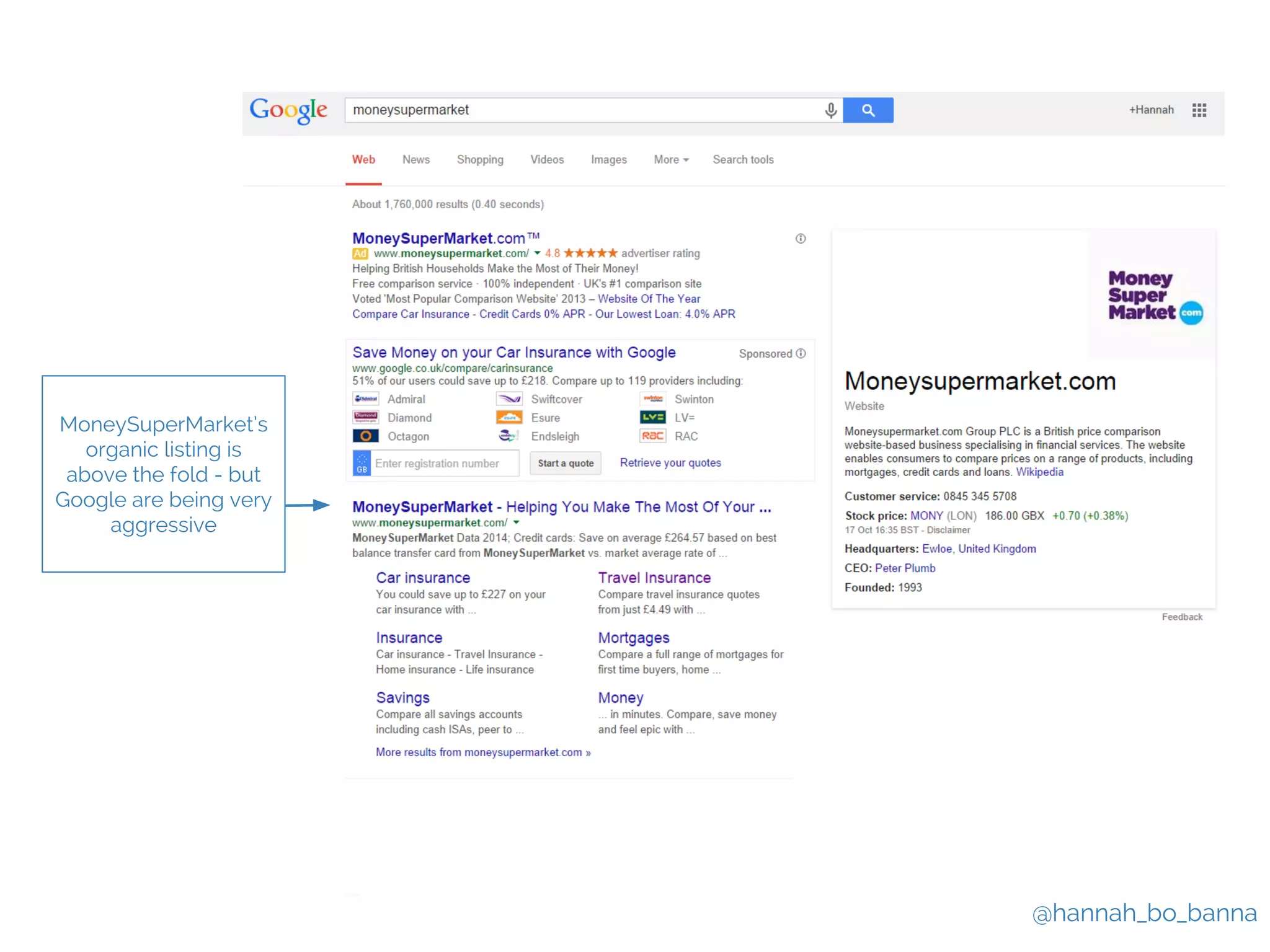Select the Web tab
The height and width of the screenshot is (952, 1270).
click(x=363, y=160)
